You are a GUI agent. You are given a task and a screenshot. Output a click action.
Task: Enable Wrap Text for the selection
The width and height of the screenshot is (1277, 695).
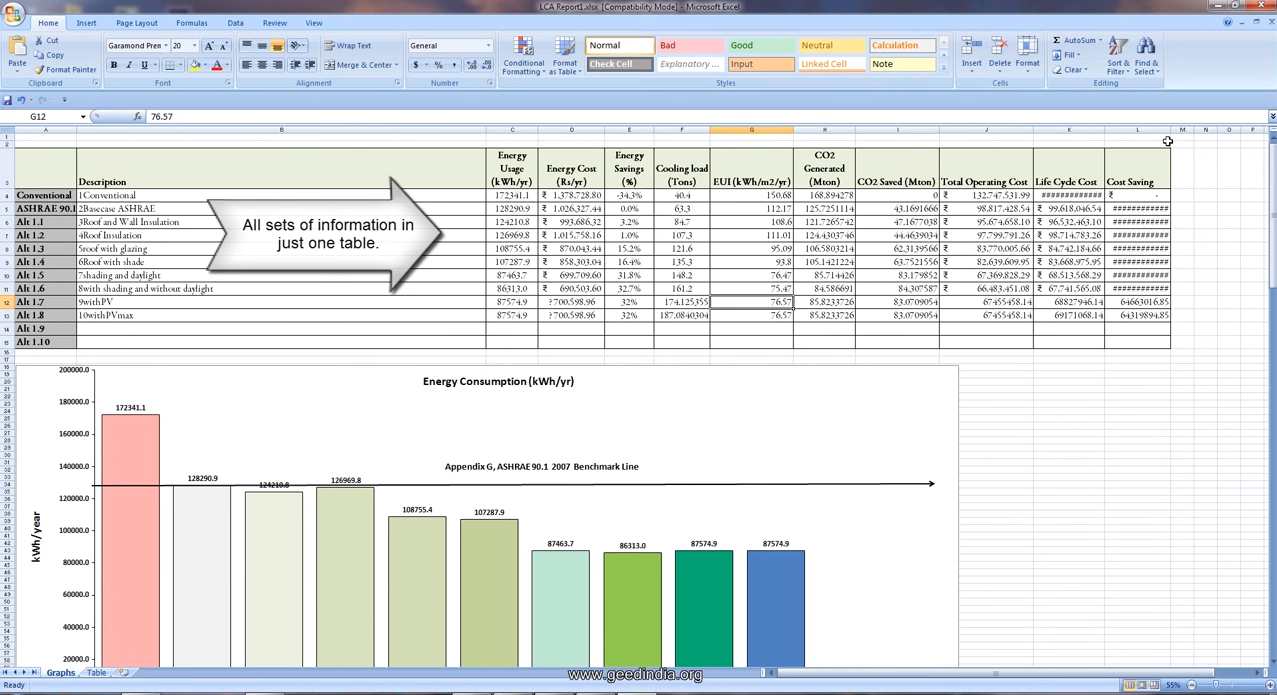pos(352,45)
